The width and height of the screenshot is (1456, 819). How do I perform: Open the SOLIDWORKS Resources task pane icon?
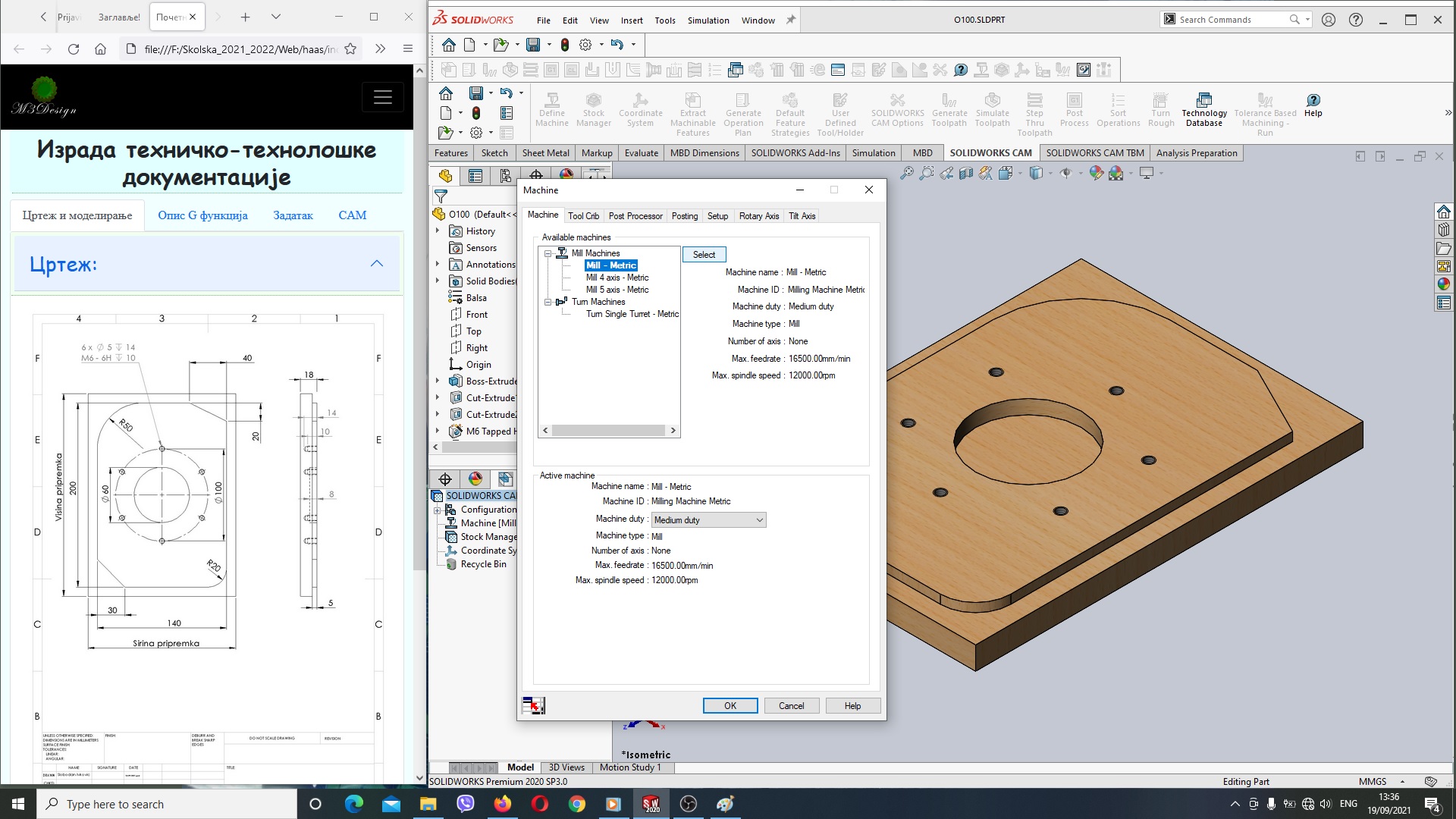tap(1444, 212)
